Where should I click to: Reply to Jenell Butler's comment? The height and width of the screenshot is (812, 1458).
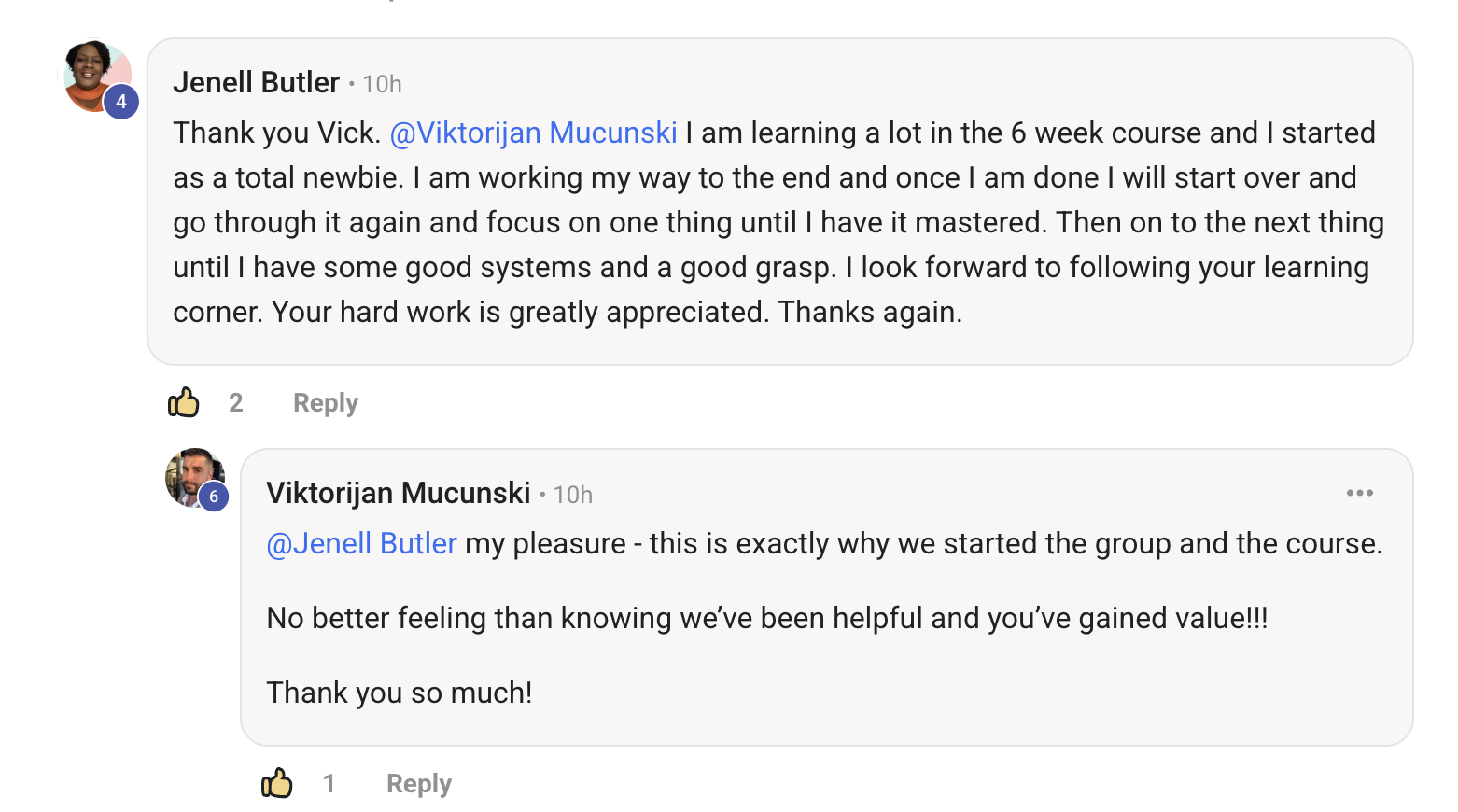tap(326, 403)
